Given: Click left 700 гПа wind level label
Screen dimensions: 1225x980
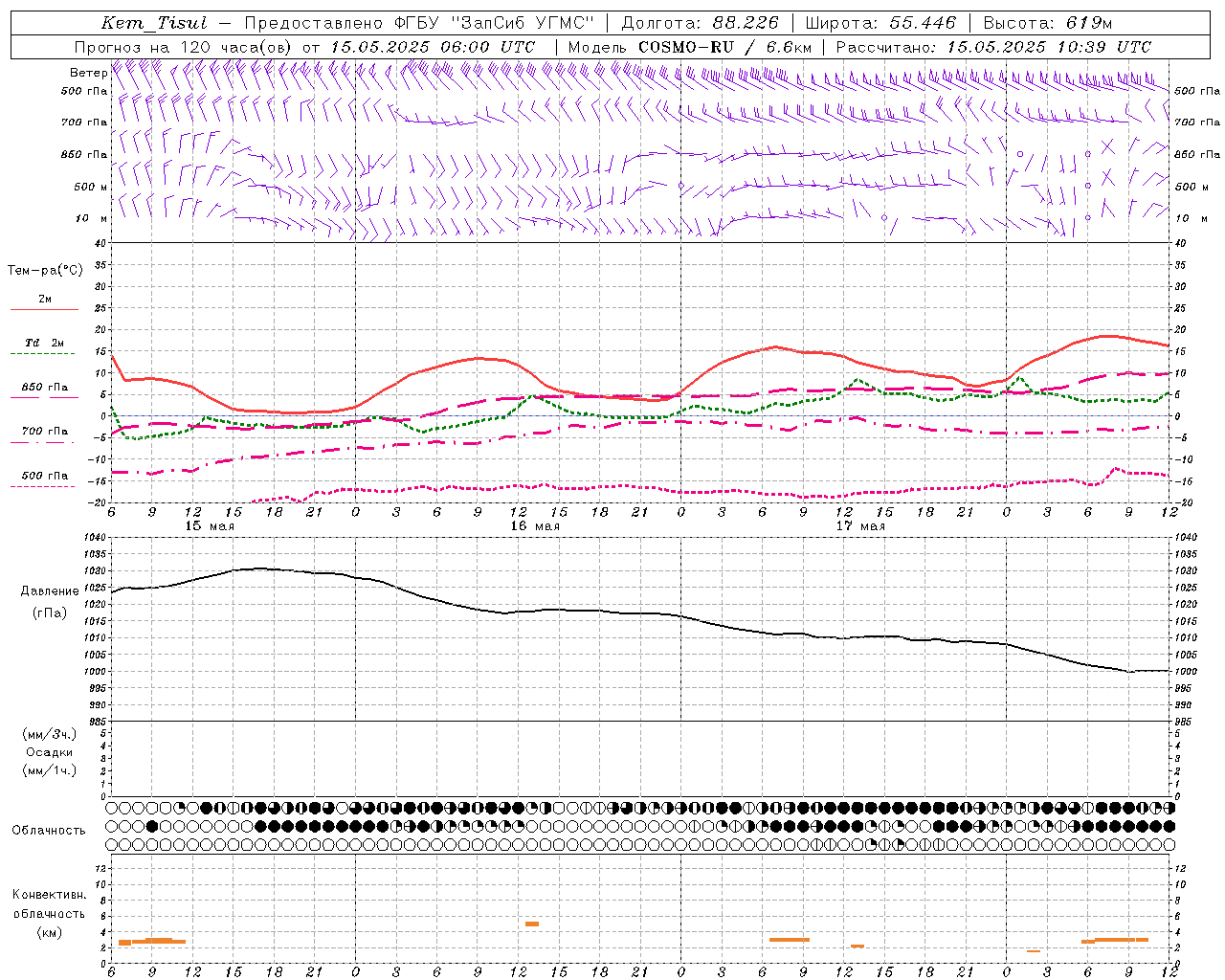Looking at the screenshot, I should coord(84,122).
